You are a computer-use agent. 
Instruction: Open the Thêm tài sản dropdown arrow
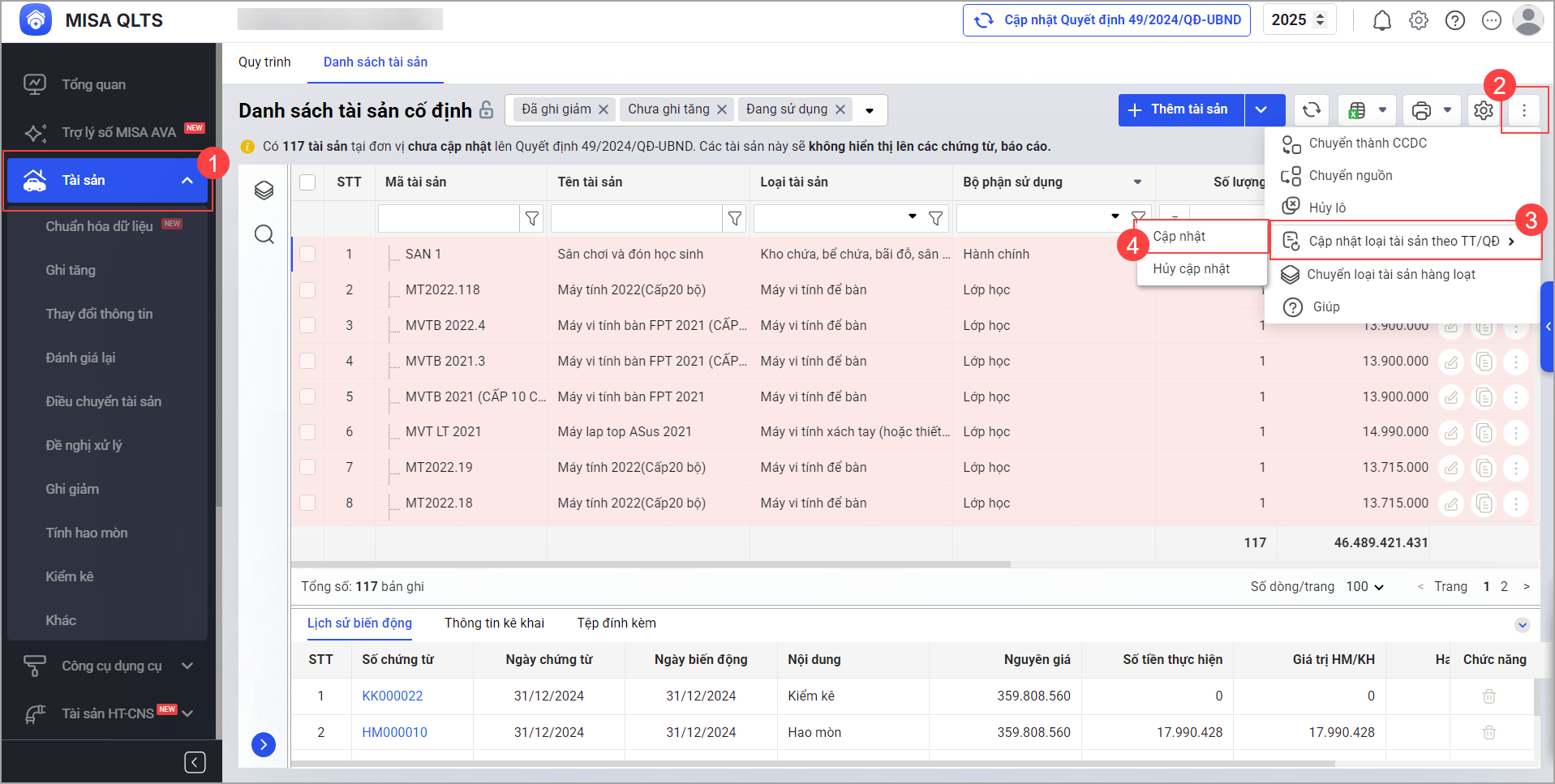click(x=1261, y=110)
